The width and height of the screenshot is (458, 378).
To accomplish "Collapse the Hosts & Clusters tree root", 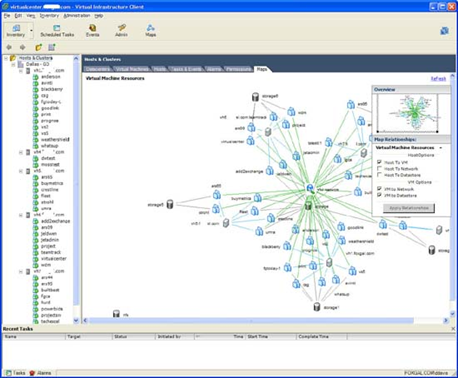I will pos(6,58).
